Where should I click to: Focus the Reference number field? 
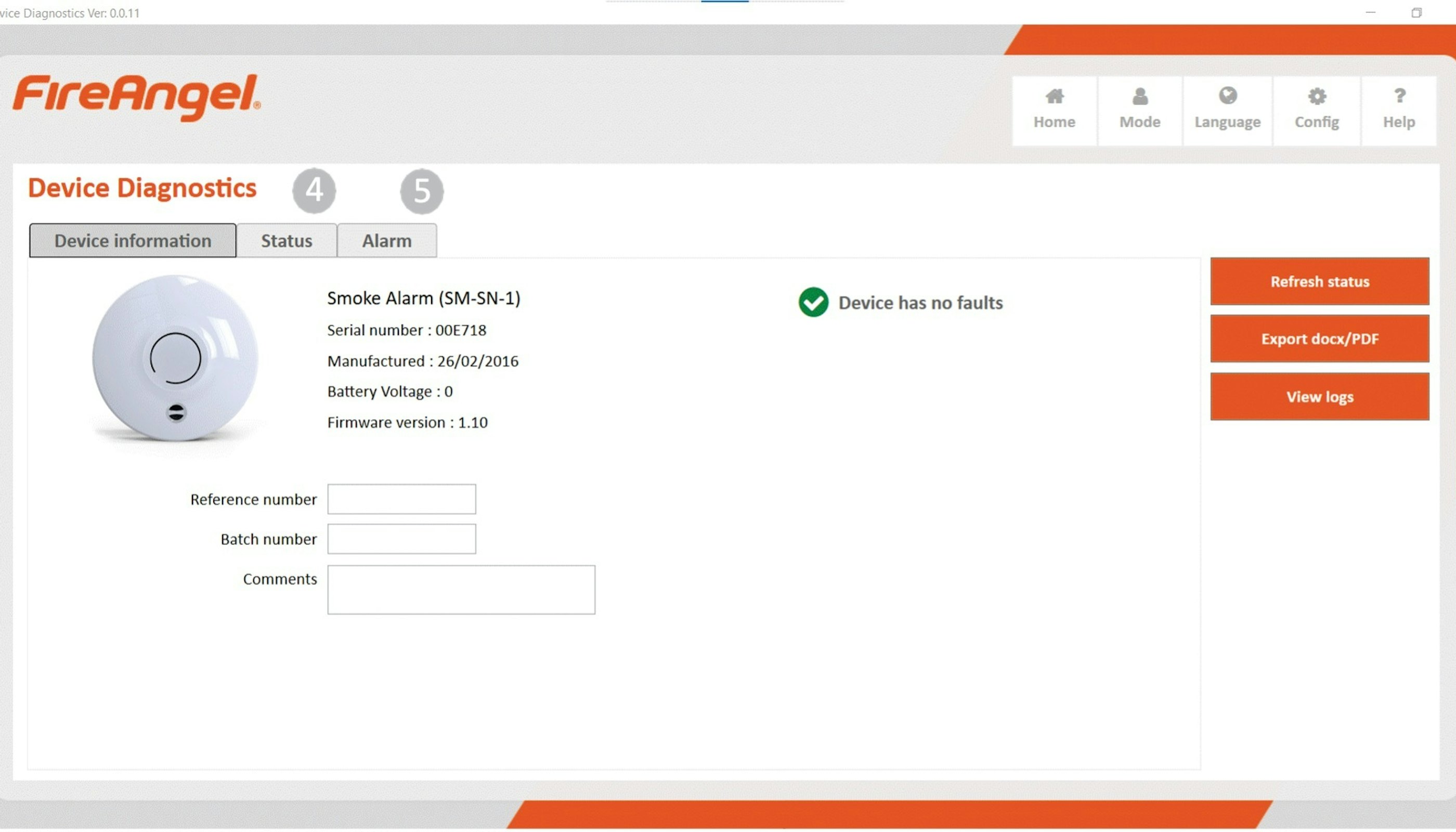(401, 499)
